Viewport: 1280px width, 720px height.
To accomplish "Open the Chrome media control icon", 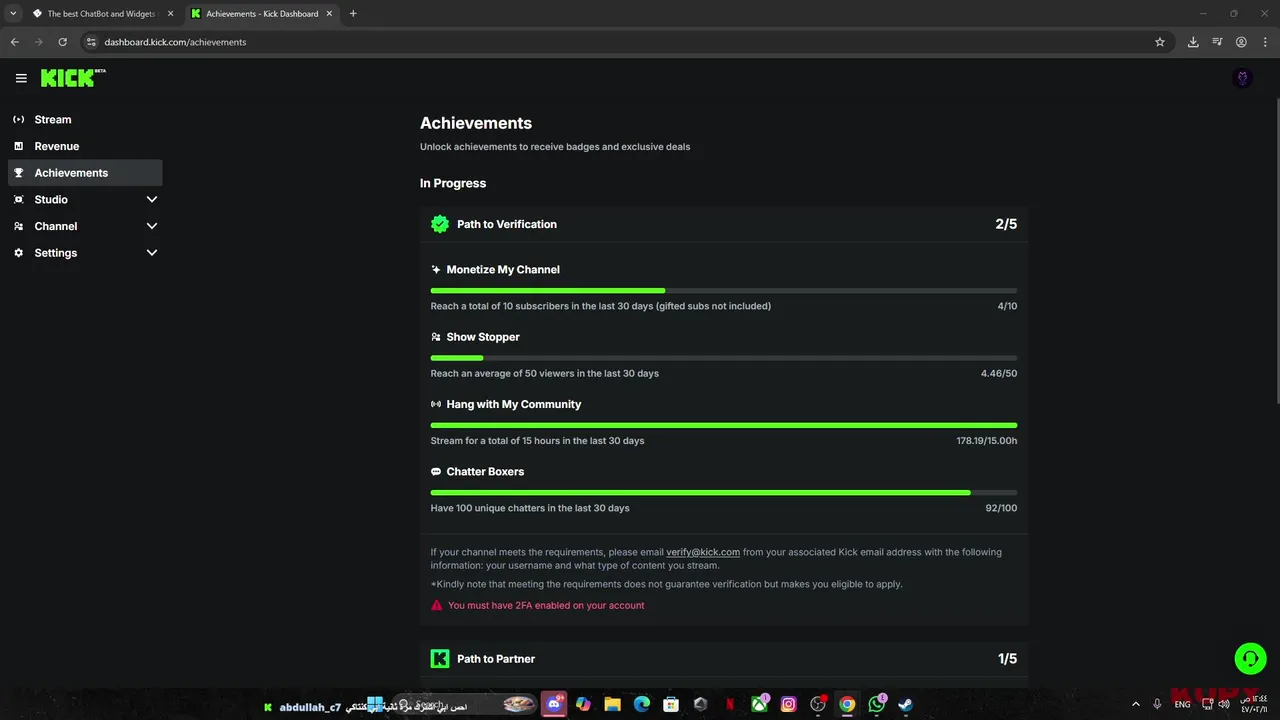I will coord(1217,42).
